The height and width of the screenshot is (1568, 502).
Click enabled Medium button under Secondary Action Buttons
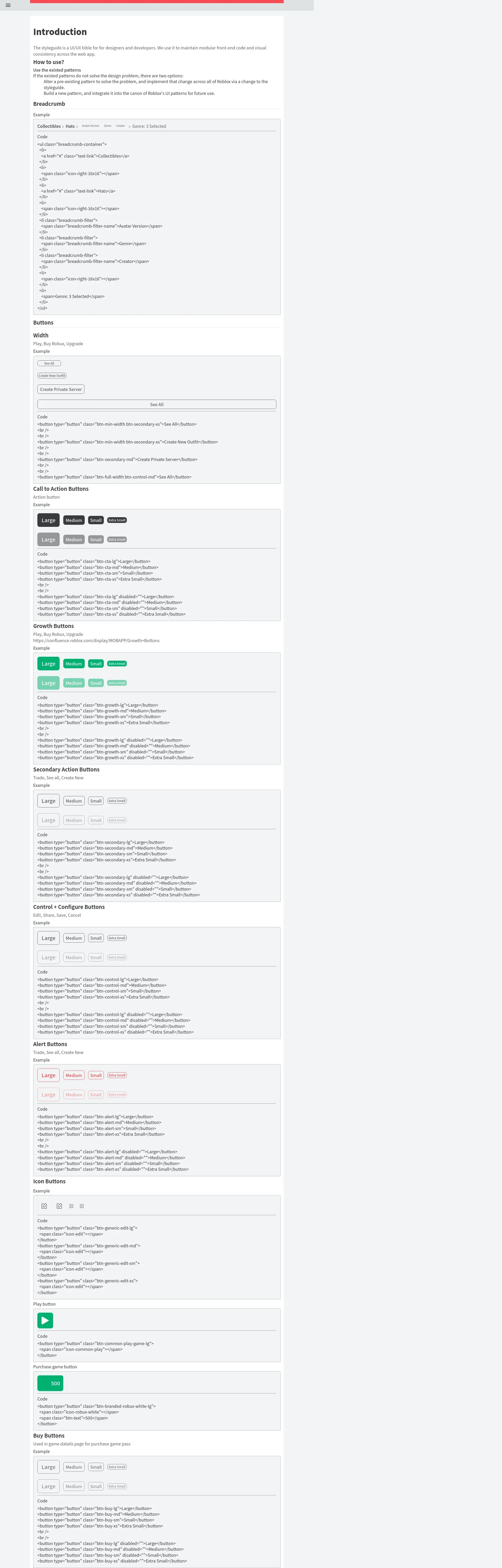pos(74,801)
